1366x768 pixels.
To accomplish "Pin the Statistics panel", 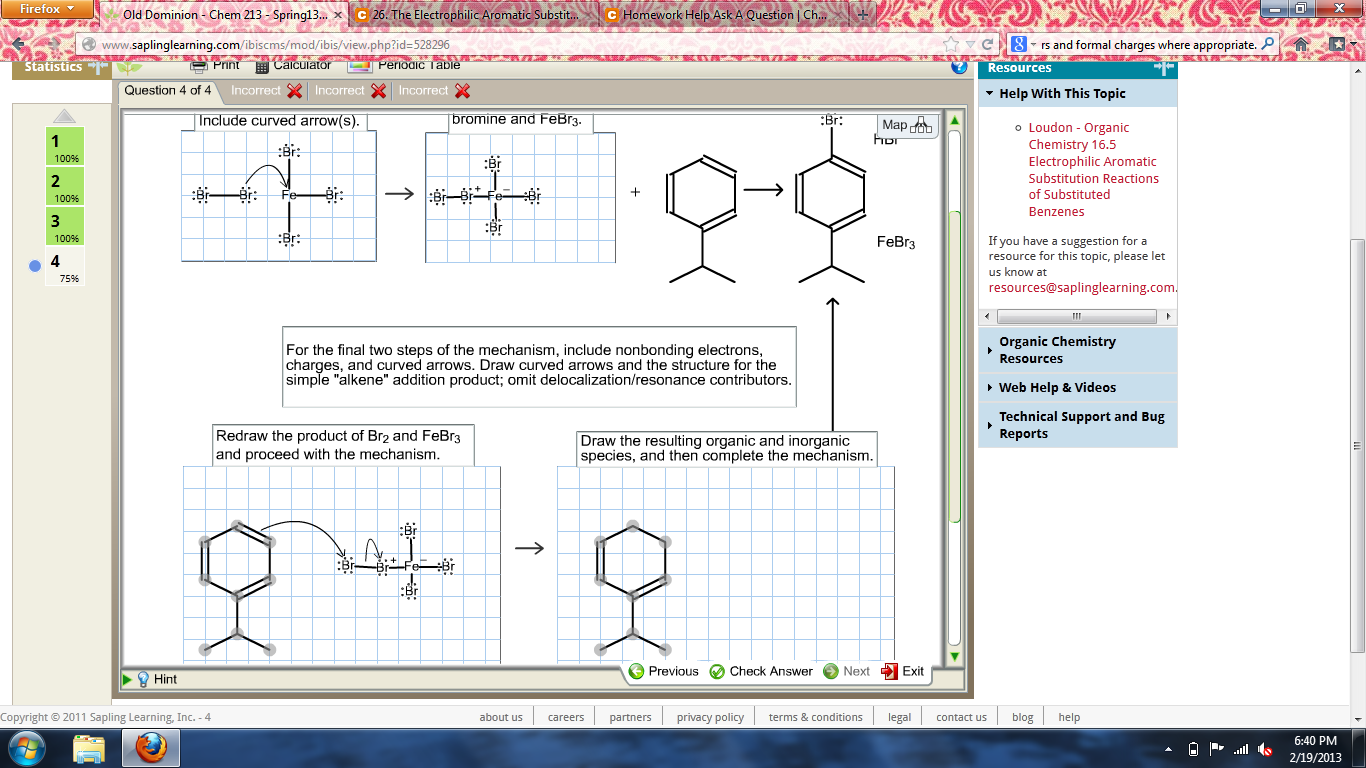I will pyautogui.click(x=98, y=67).
